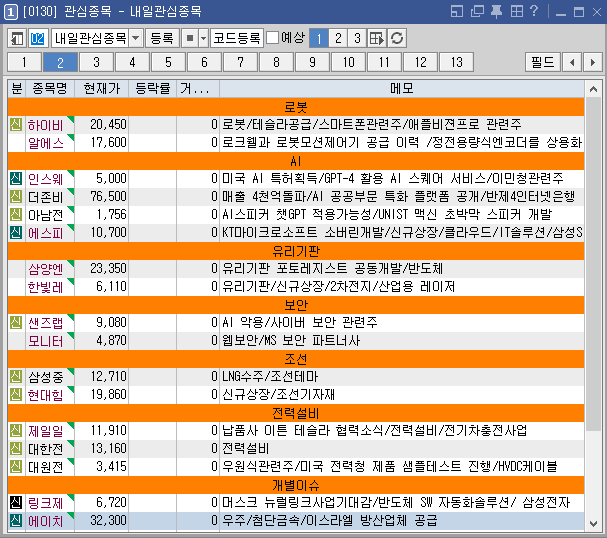Select the 유리기판 orange group header
607x538 pixels.
coord(296,251)
